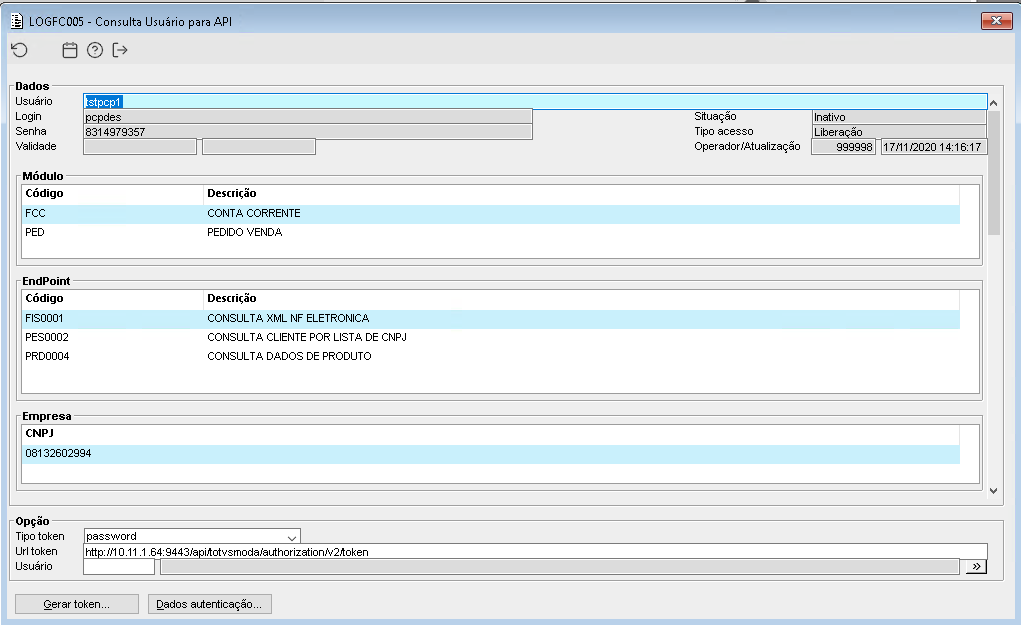Click the undo/refresh arrow toolbar icon

pos(20,50)
